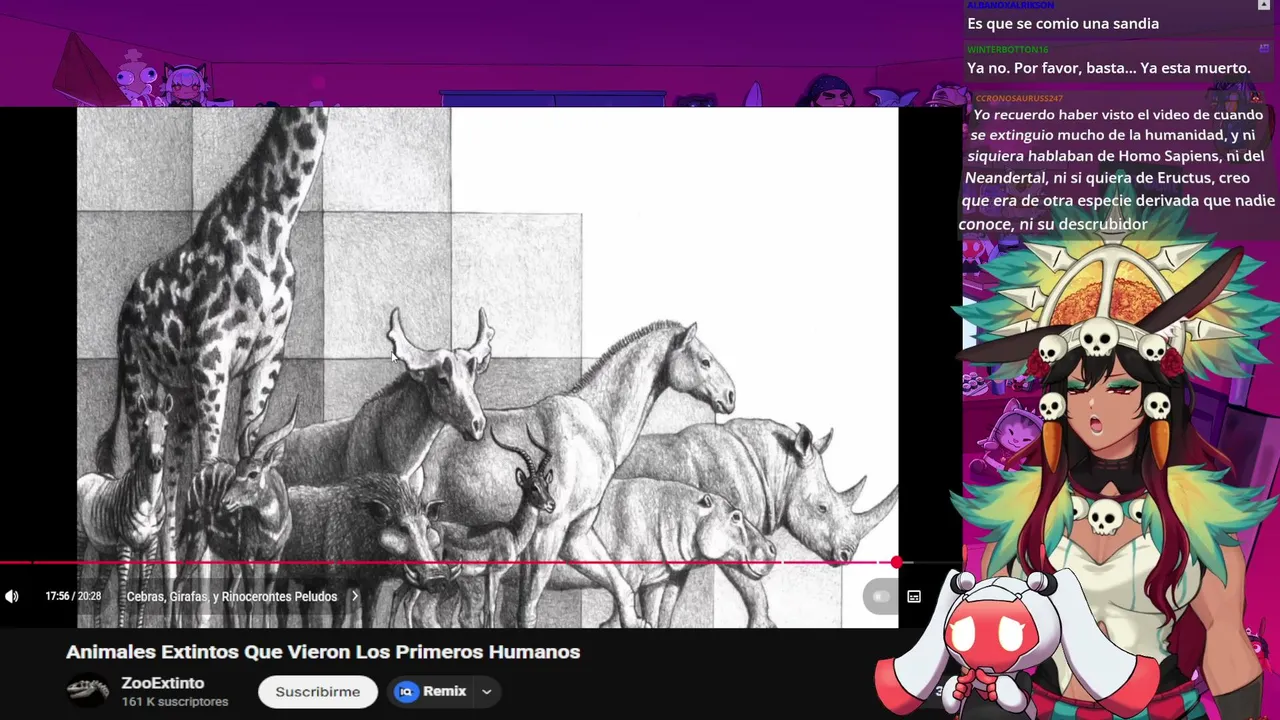Open the ZooExtinto channel avatar

[87, 690]
